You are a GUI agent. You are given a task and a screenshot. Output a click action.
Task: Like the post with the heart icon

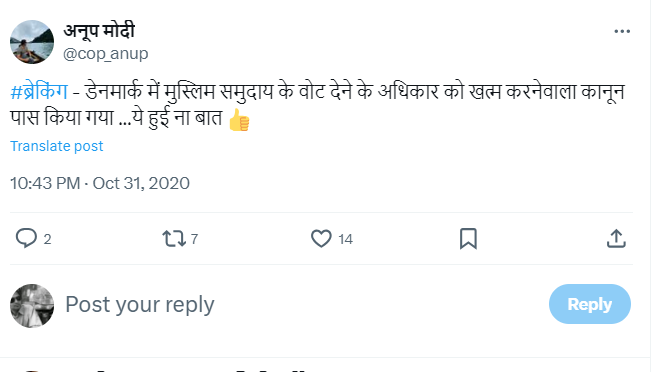(x=321, y=239)
